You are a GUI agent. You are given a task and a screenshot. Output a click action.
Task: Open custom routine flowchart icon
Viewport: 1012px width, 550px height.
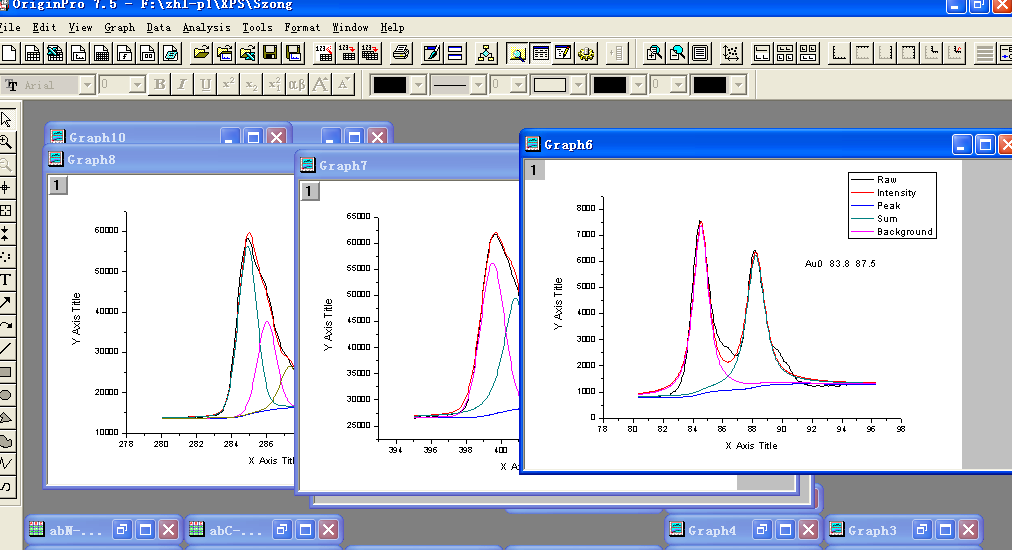[x=485, y=53]
